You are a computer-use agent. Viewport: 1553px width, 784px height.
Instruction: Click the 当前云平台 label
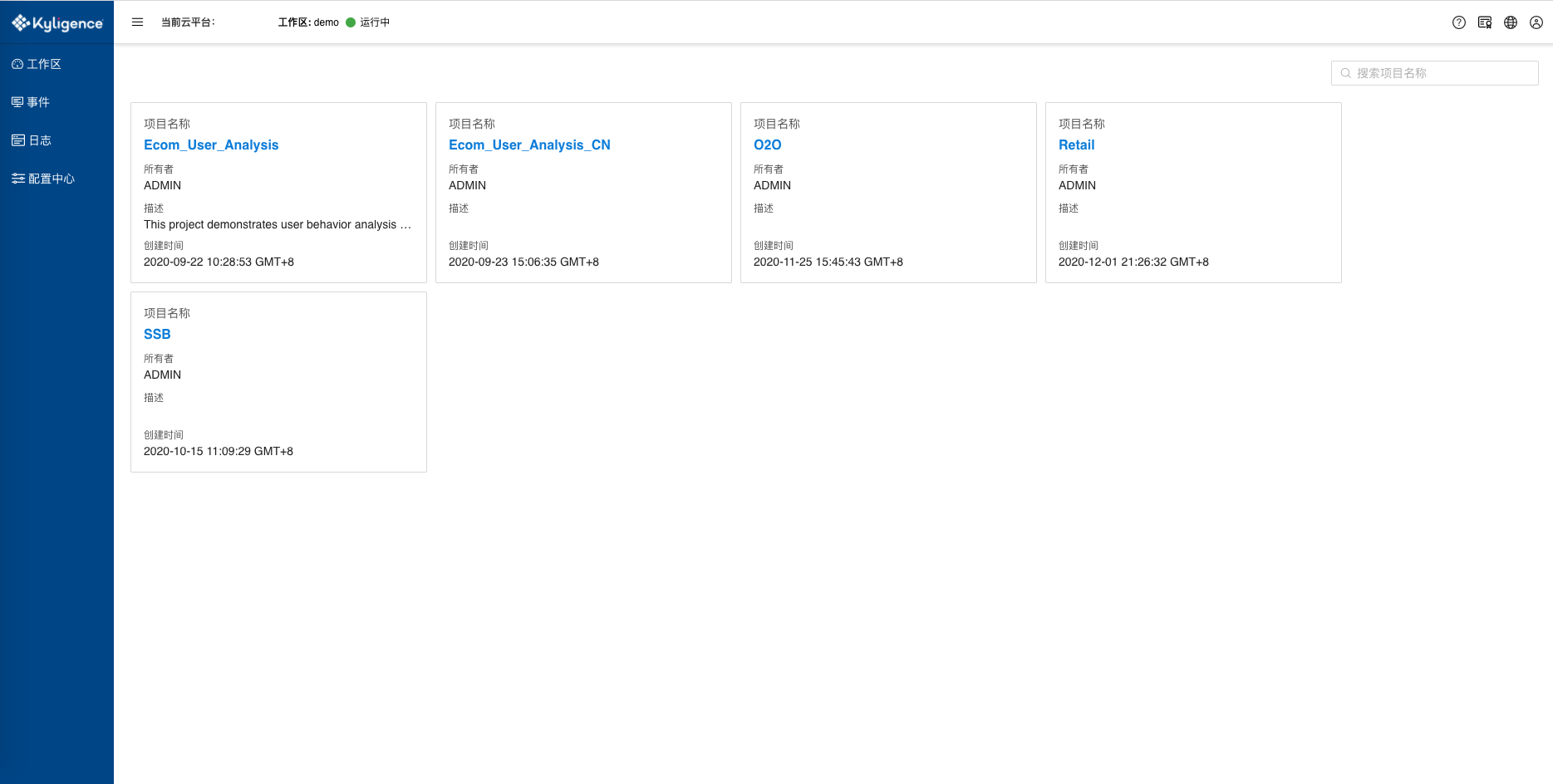click(188, 22)
